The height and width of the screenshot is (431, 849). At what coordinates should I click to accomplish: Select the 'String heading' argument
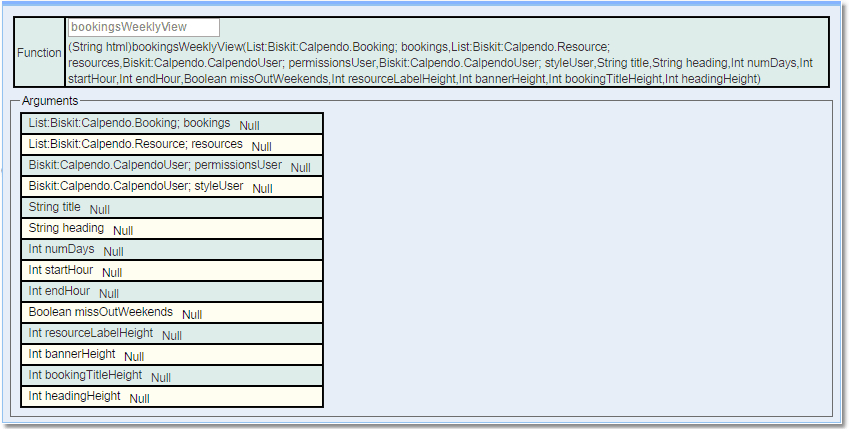[66, 228]
